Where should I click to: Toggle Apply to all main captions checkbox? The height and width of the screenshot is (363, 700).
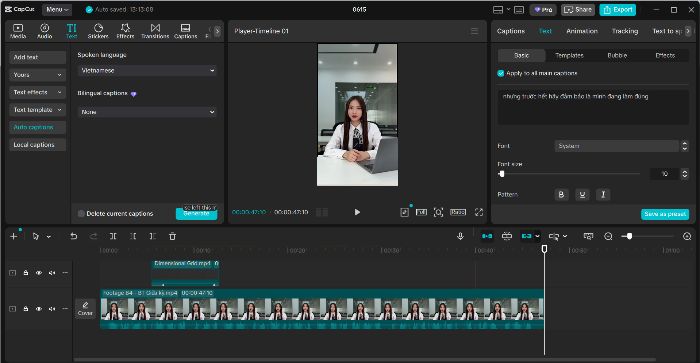[x=500, y=73]
